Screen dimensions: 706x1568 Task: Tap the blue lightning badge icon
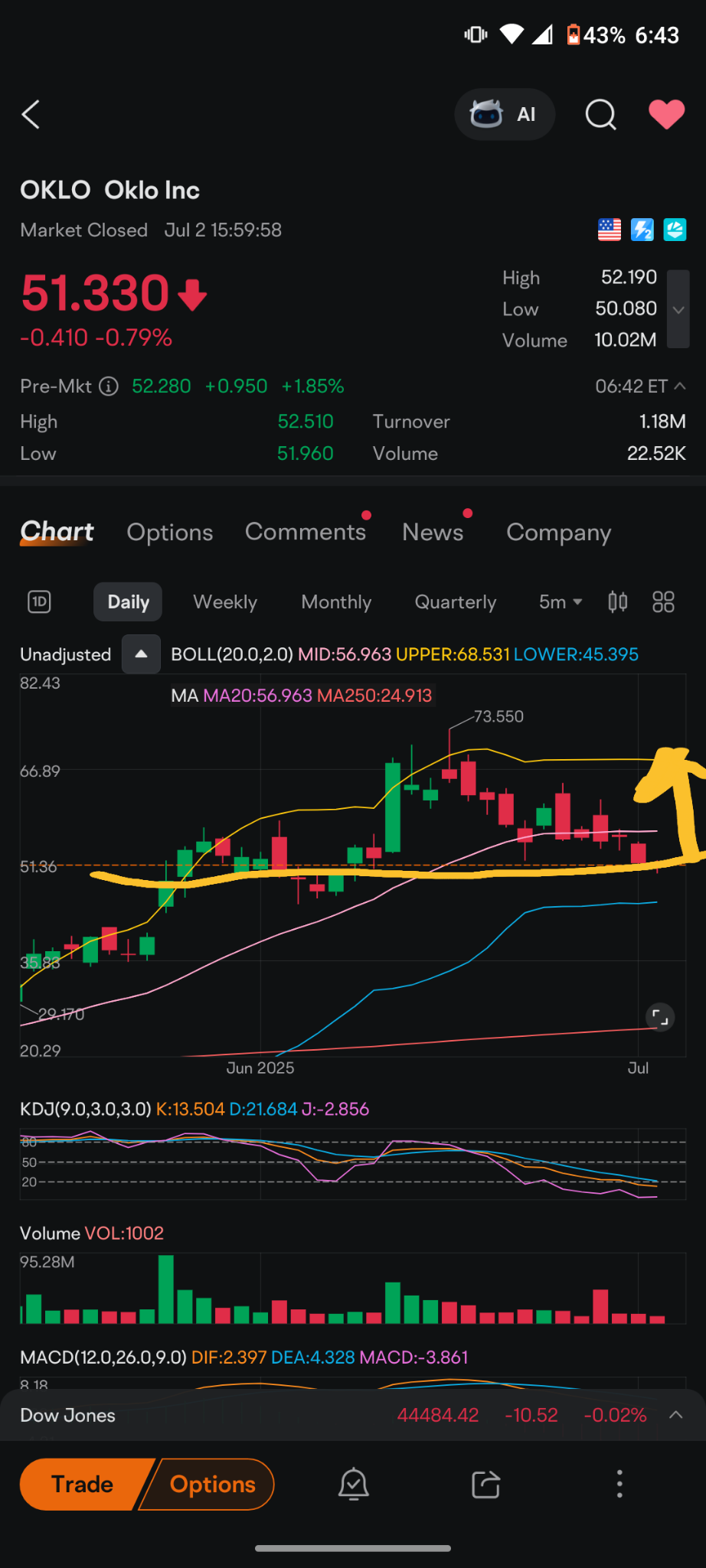(642, 230)
